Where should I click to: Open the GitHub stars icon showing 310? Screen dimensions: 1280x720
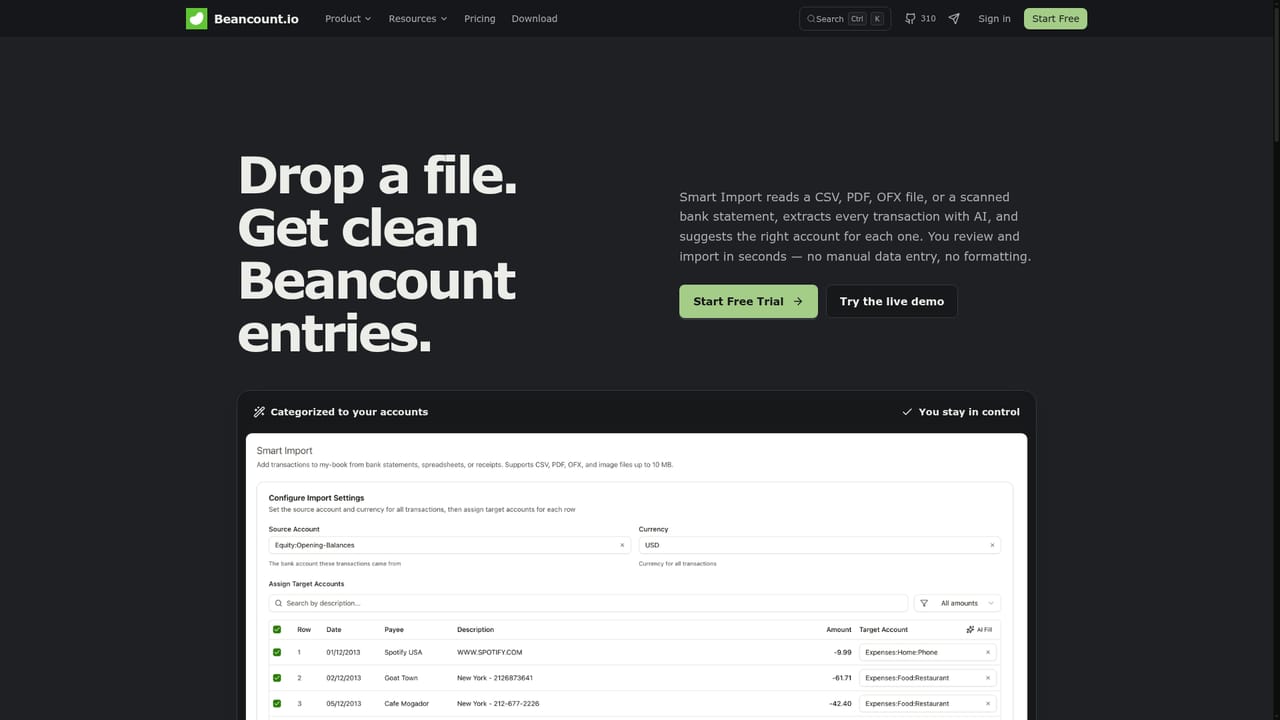click(x=910, y=18)
